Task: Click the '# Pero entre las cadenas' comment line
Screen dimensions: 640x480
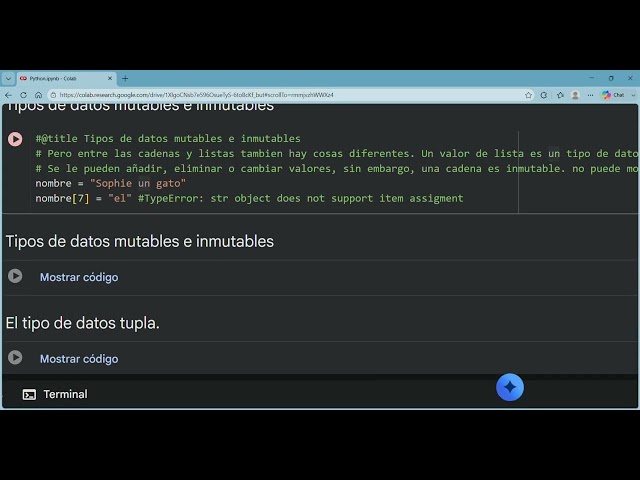Action: tap(336, 153)
